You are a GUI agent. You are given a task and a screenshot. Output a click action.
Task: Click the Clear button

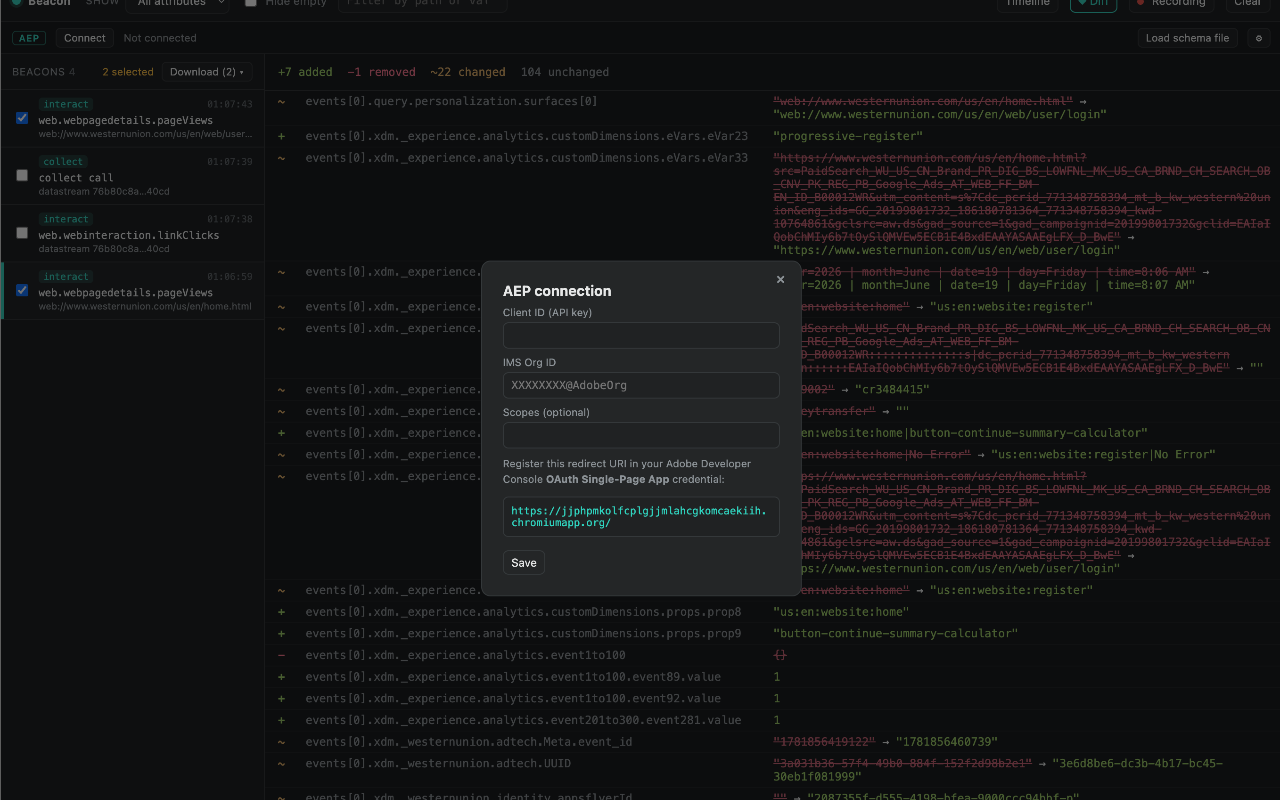coord(1247,4)
